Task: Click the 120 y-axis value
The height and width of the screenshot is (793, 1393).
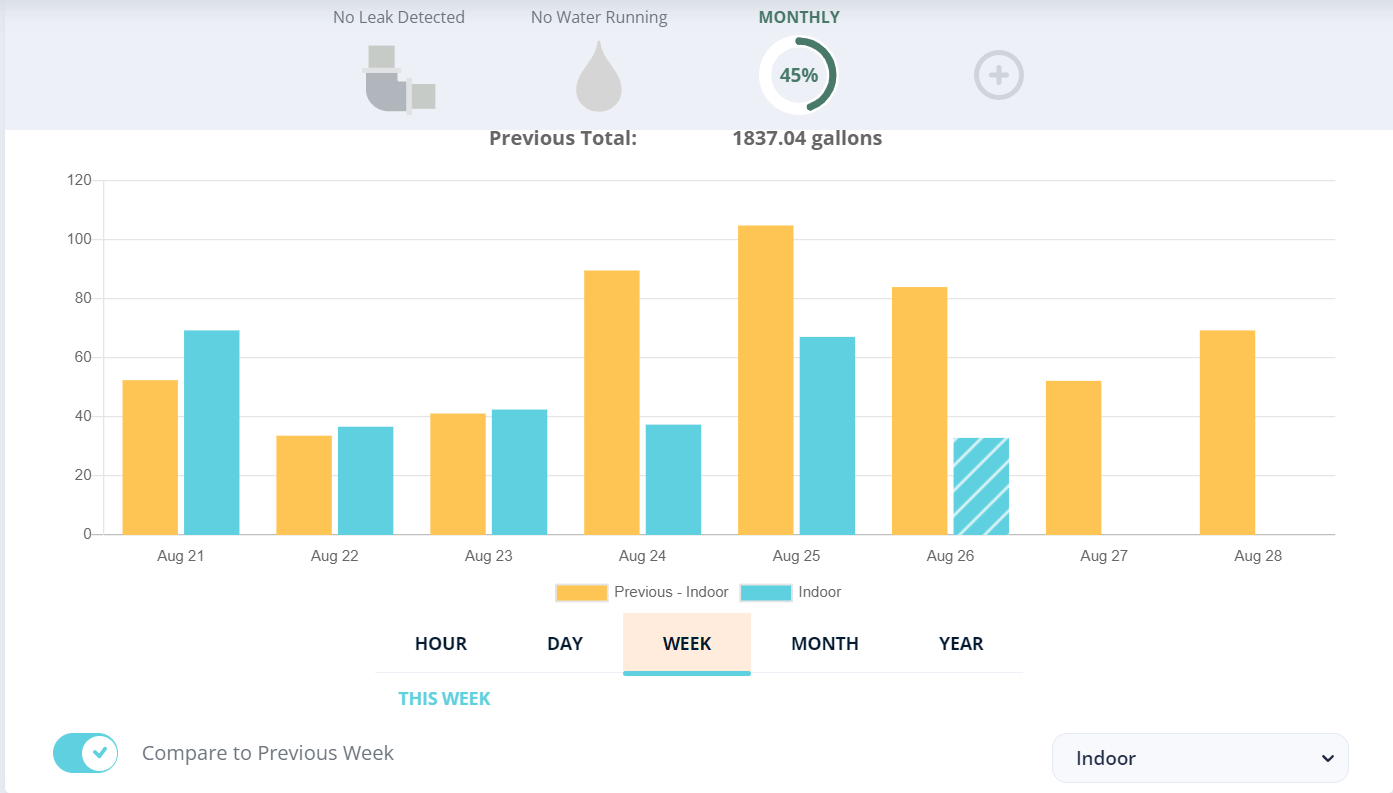Action: [x=80, y=181]
